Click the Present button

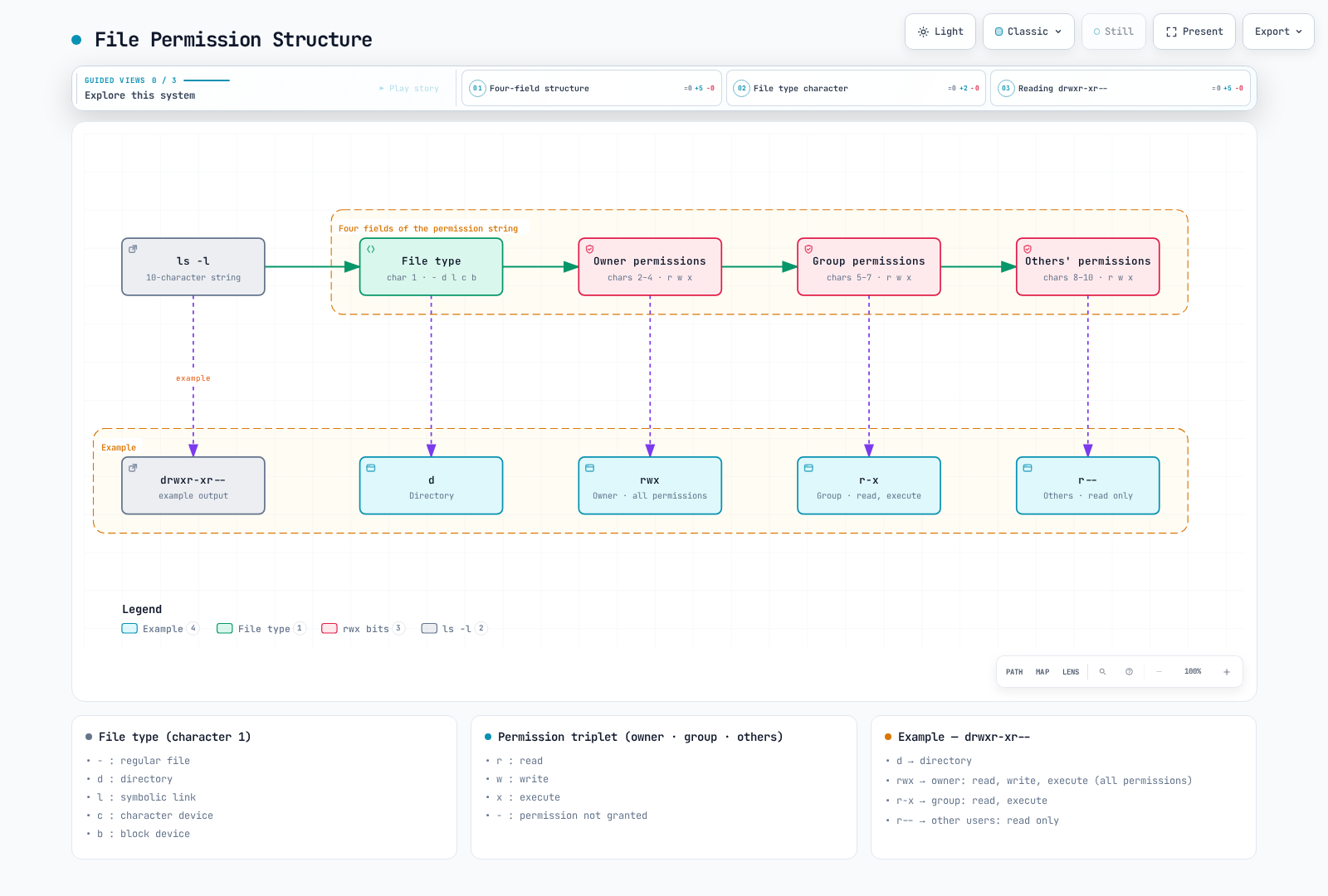tap(1194, 32)
